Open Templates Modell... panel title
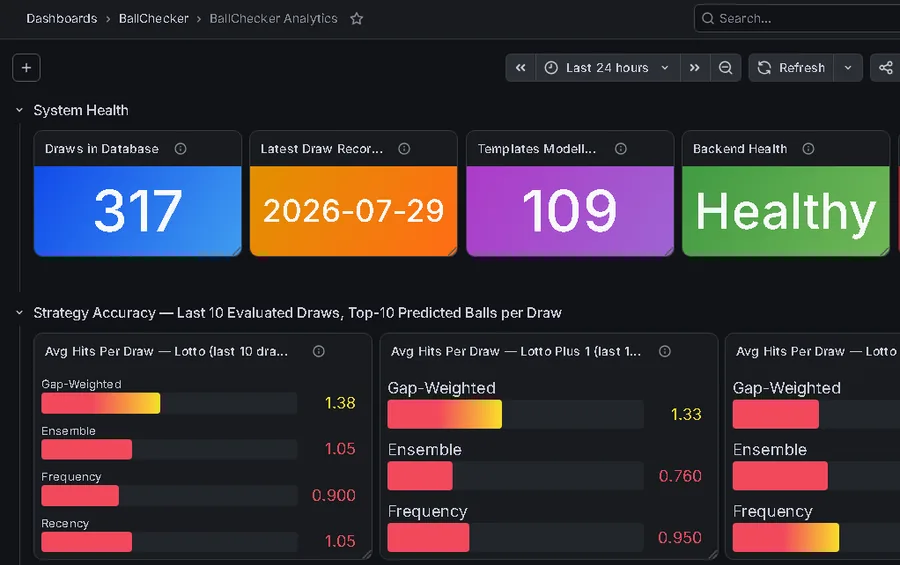 (537, 149)
